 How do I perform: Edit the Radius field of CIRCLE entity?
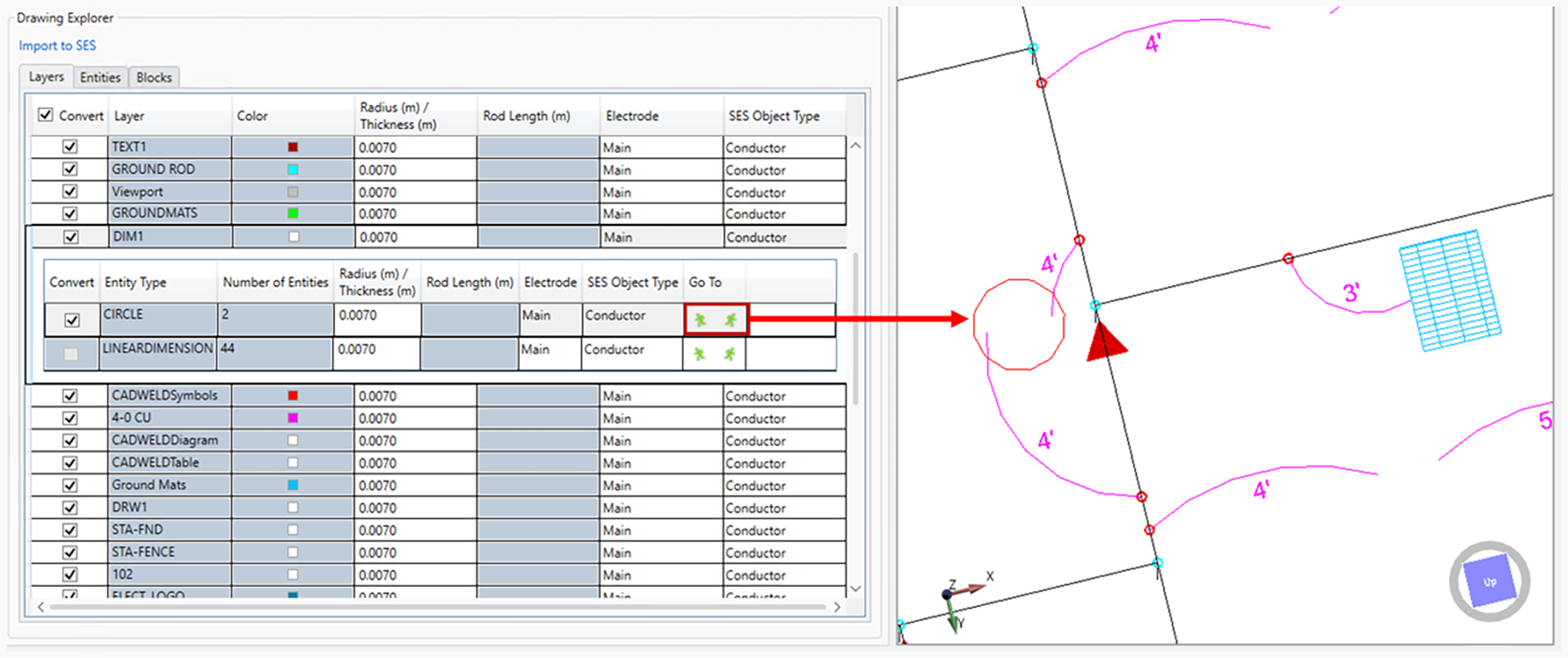[378, 319]
